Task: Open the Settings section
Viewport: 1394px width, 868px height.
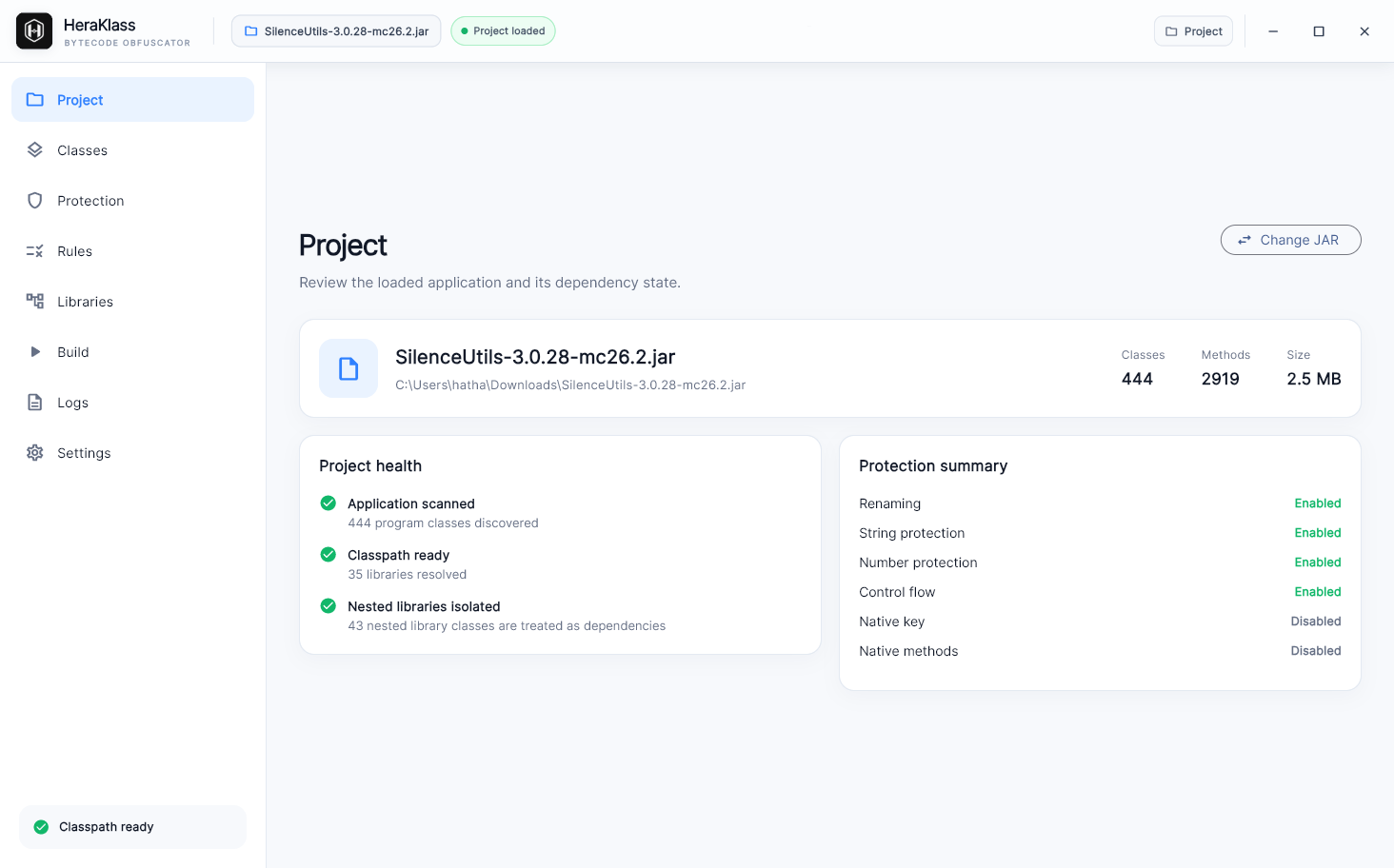Action: point(133,453)
